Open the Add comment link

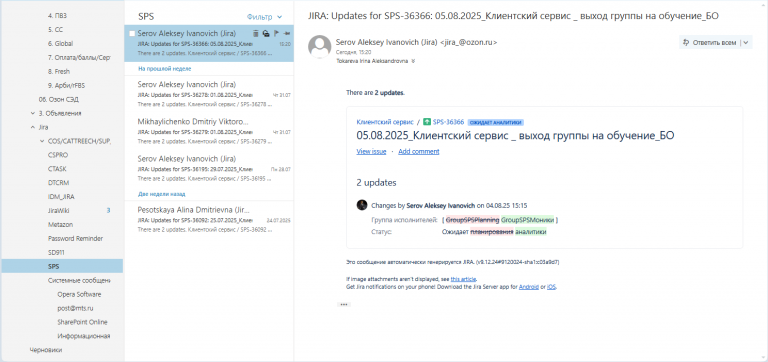point(419,151)
